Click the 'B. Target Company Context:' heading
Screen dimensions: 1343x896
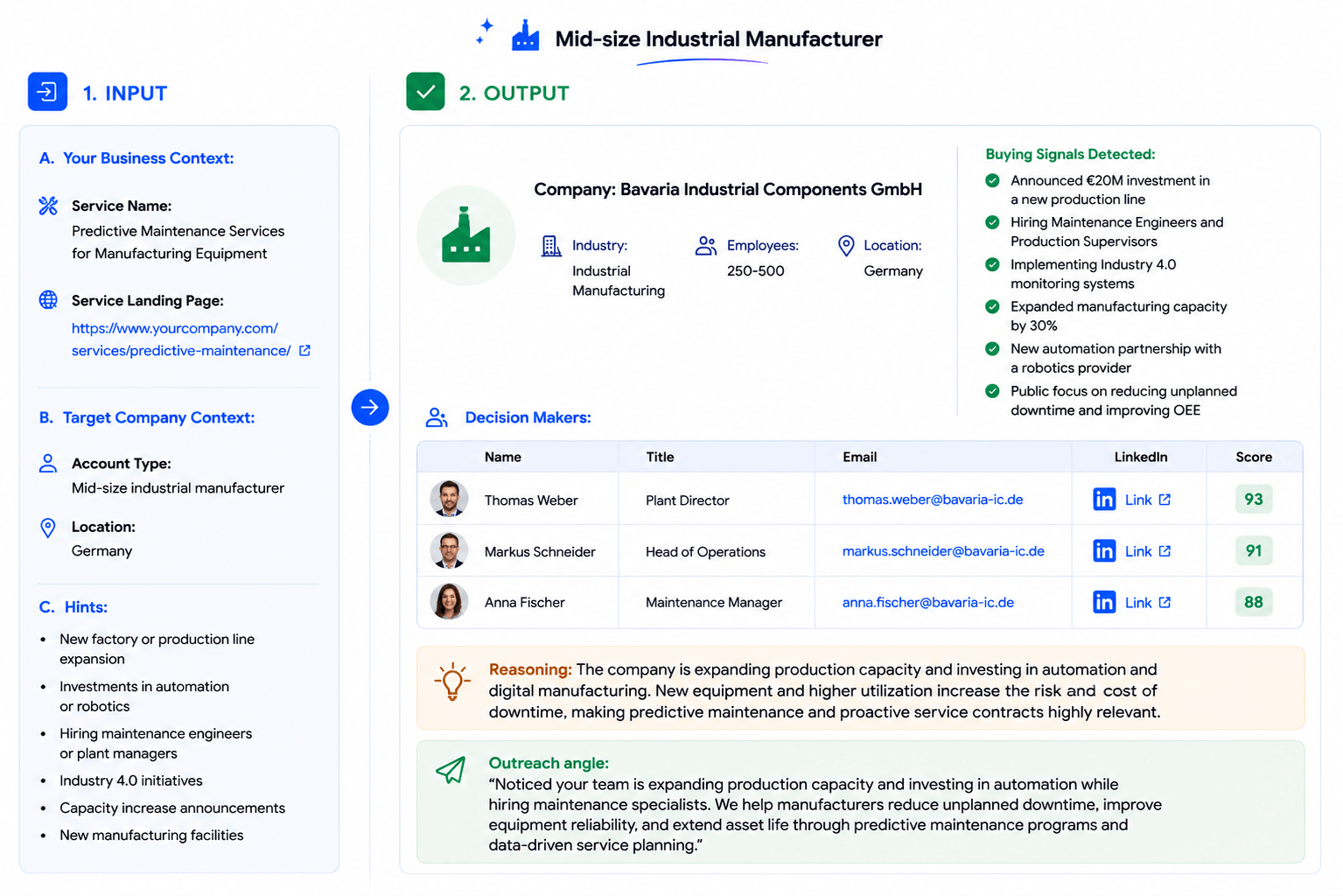pyautogui.click(x=147, y=417)
